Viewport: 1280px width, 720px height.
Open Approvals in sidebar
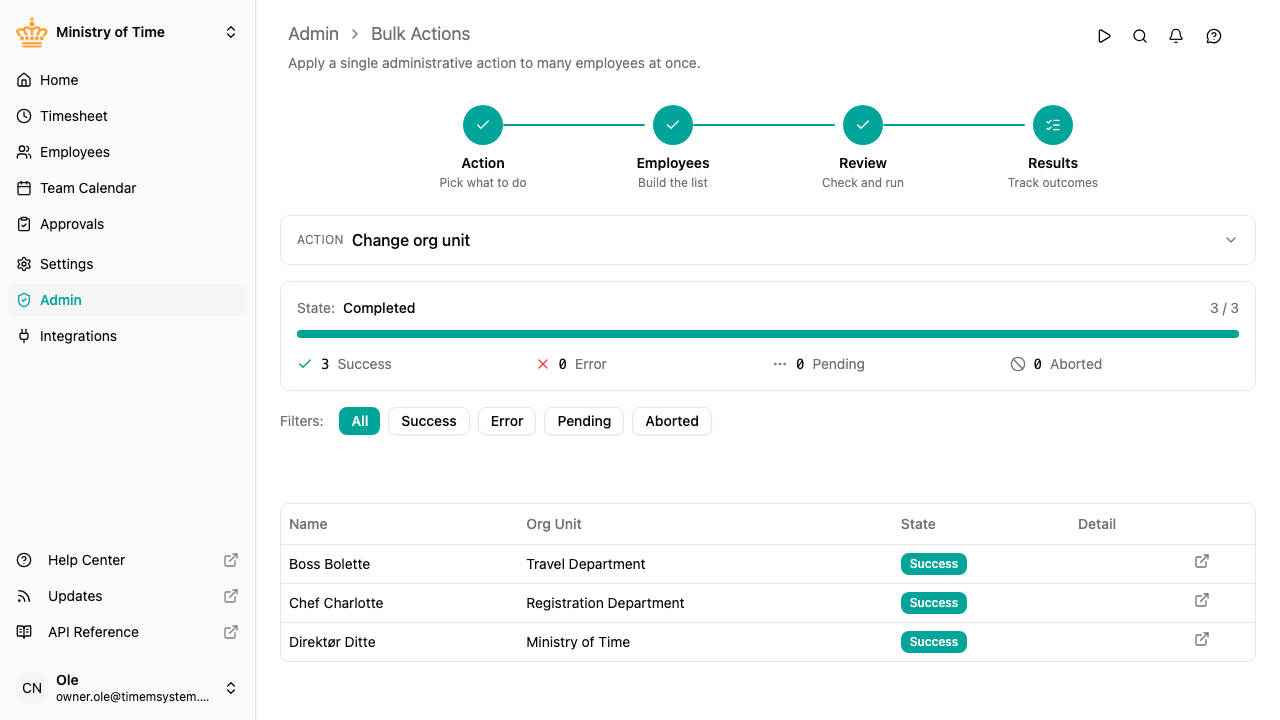click(x=127, y=224)
